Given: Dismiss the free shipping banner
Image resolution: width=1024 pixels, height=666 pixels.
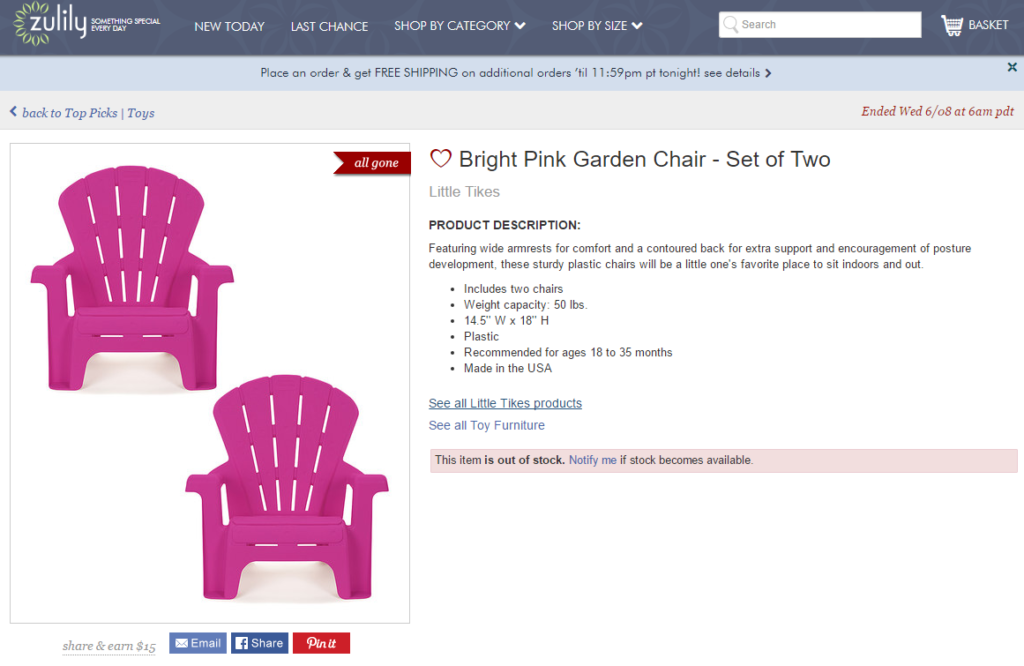Looking at the screenshot, I should coord(1012,67).
